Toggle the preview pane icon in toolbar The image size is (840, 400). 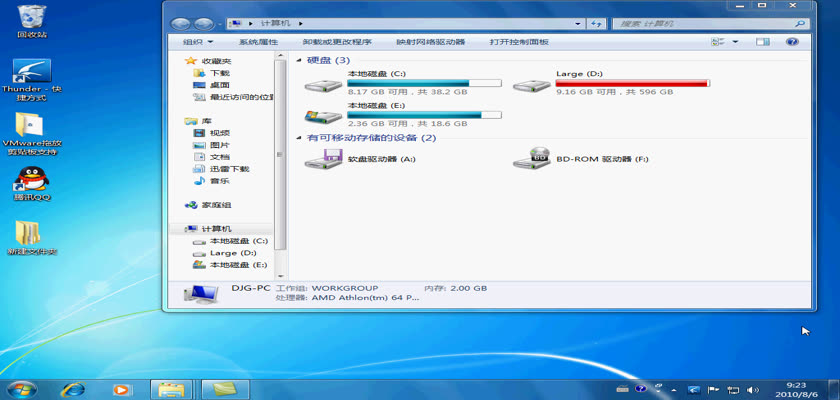point(762,42)
